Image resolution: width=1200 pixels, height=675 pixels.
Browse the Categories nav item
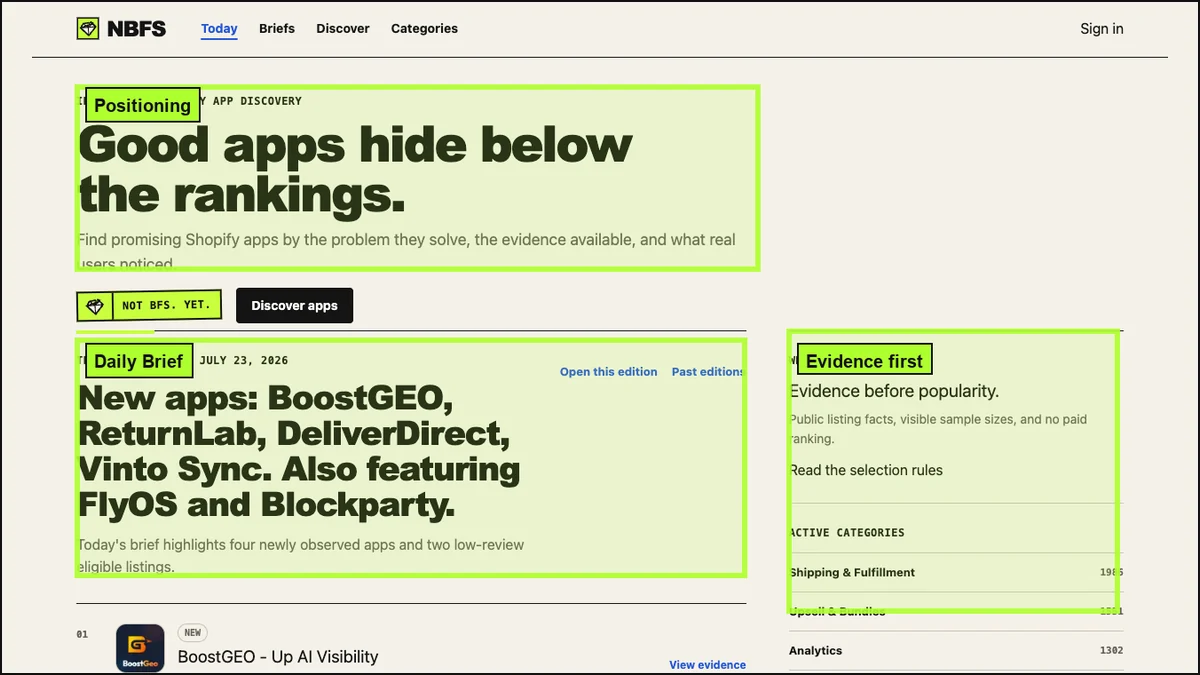pos(424,29)
